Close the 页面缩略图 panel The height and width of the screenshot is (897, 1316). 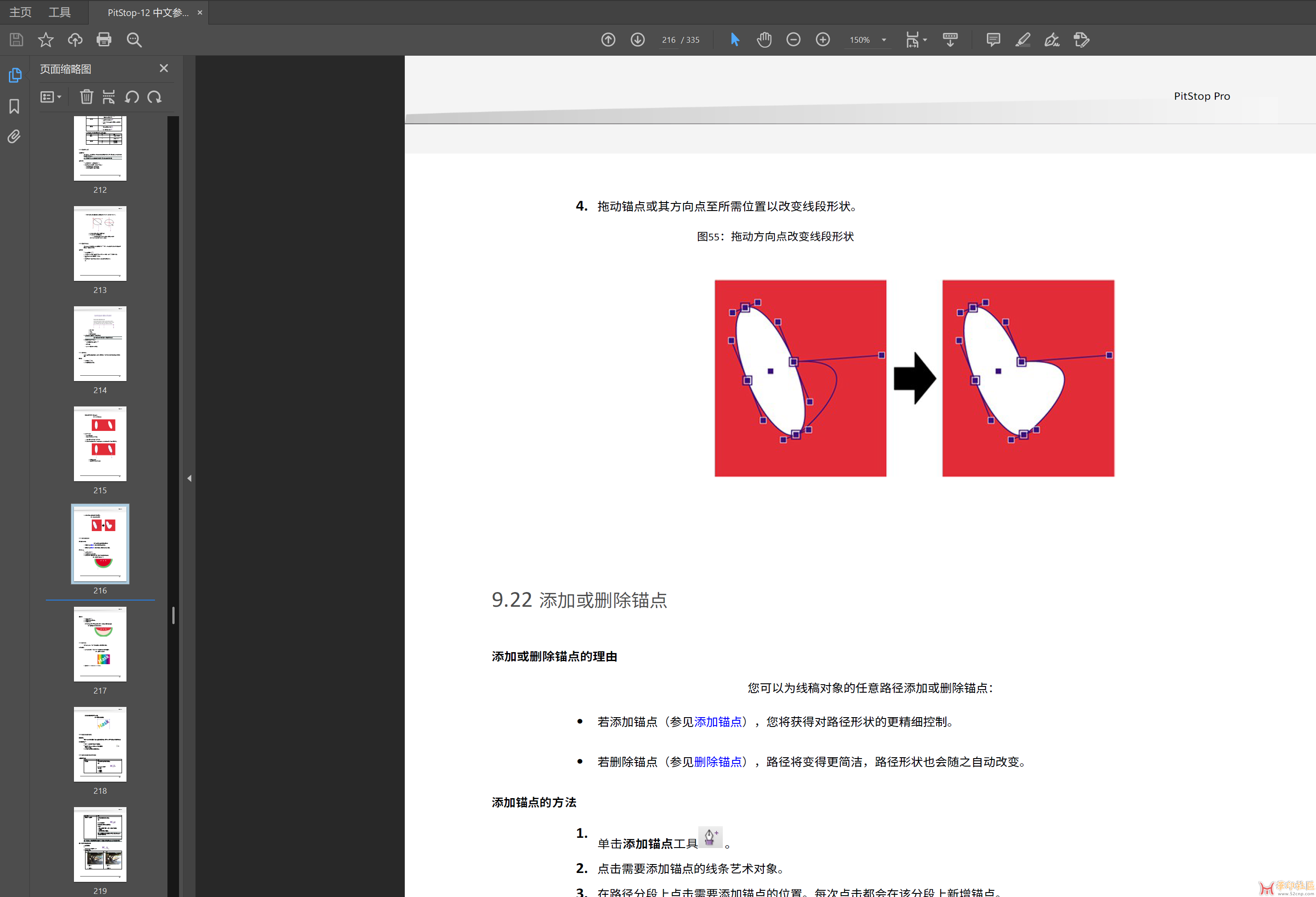click(x=163, y=69)
